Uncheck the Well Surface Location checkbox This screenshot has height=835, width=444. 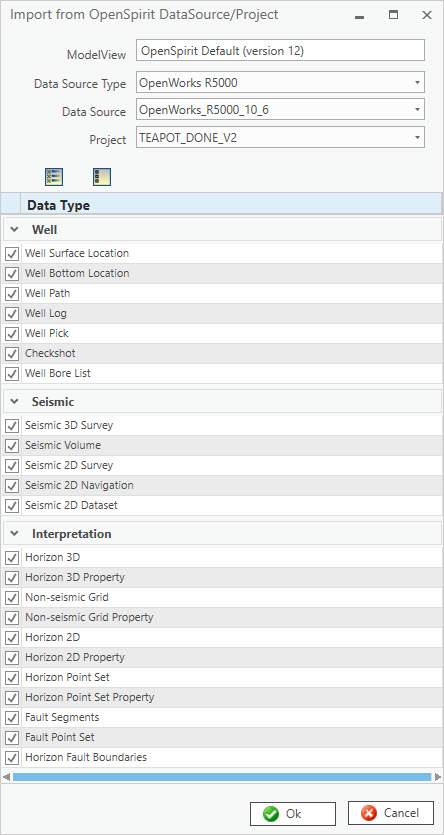[12, 254]
